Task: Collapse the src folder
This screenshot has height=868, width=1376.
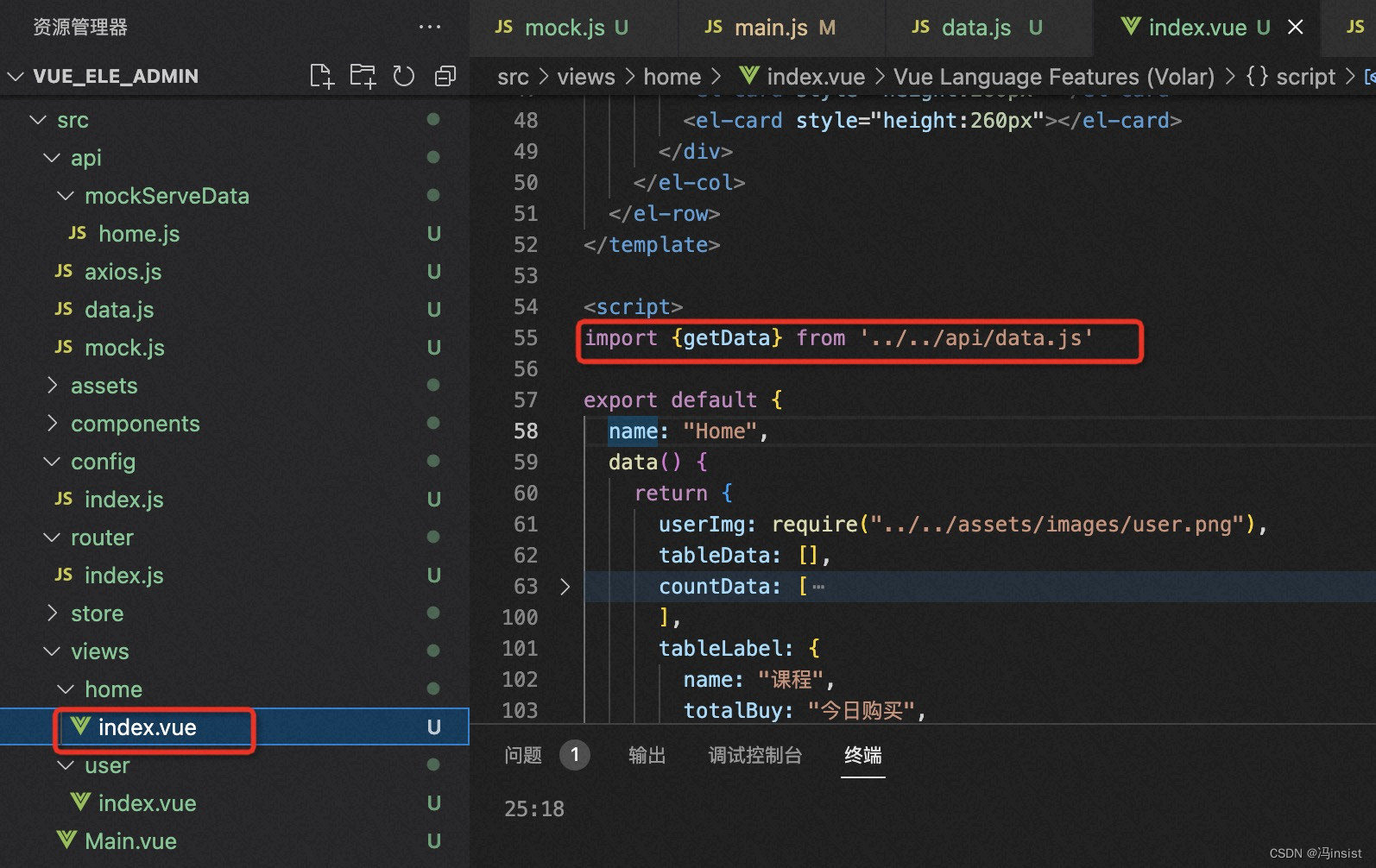Action: tap(37, 120)
